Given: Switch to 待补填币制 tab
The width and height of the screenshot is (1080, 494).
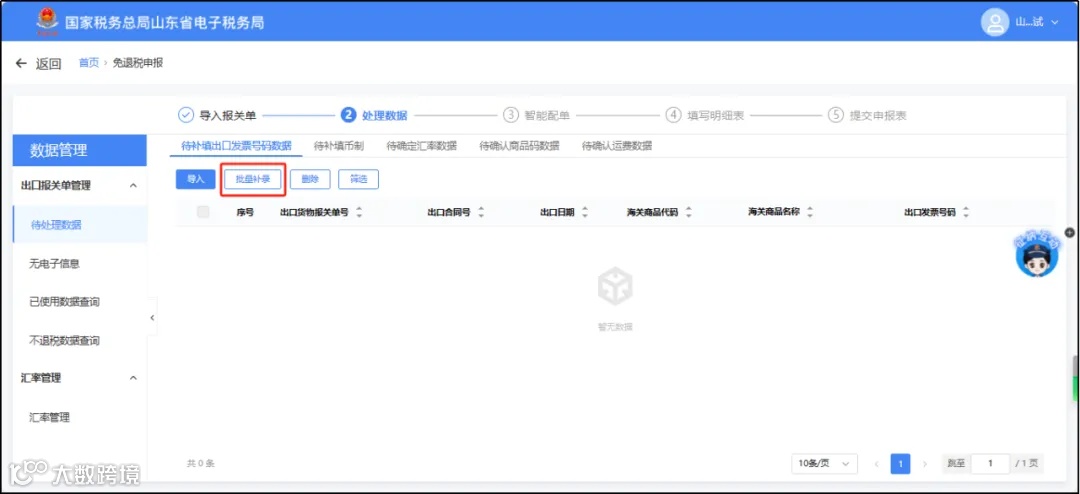Looking at the screenshot, I should (339, 146).
